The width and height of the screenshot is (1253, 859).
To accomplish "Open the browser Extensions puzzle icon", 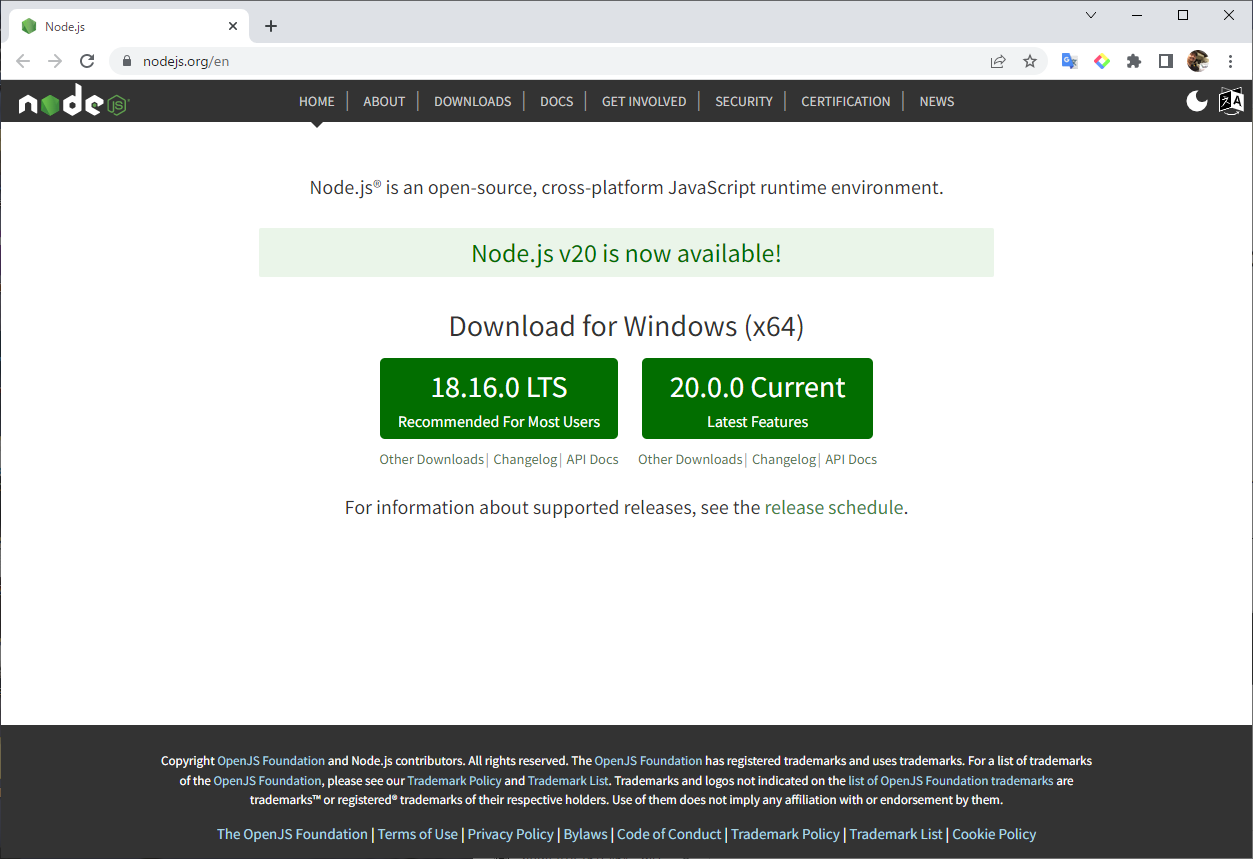I will tap(1133, 61).
